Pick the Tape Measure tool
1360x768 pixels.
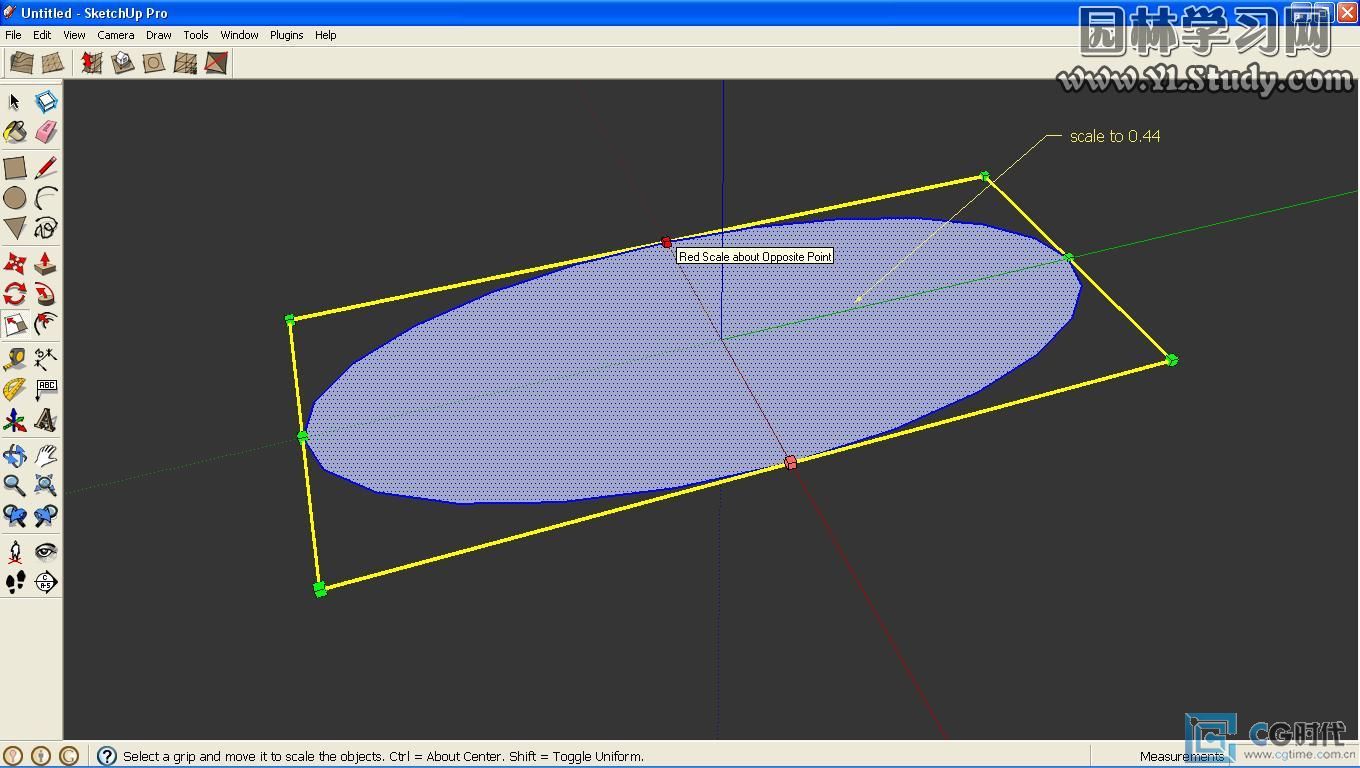click(14, 359)
